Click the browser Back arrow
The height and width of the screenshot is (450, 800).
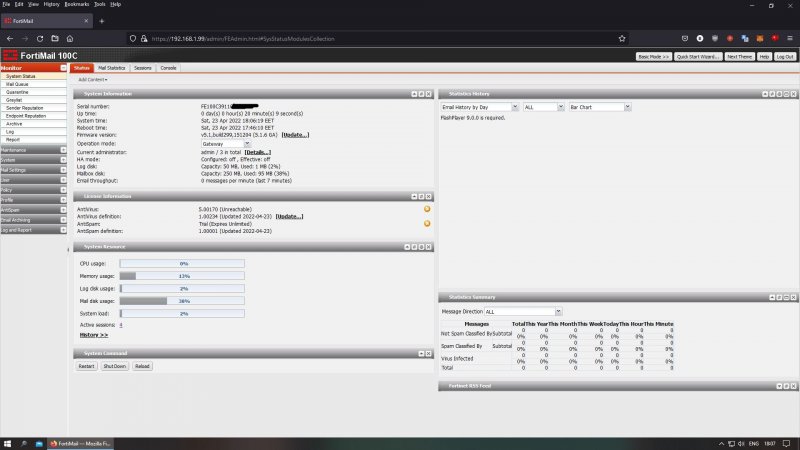click(x=10, y=39)
